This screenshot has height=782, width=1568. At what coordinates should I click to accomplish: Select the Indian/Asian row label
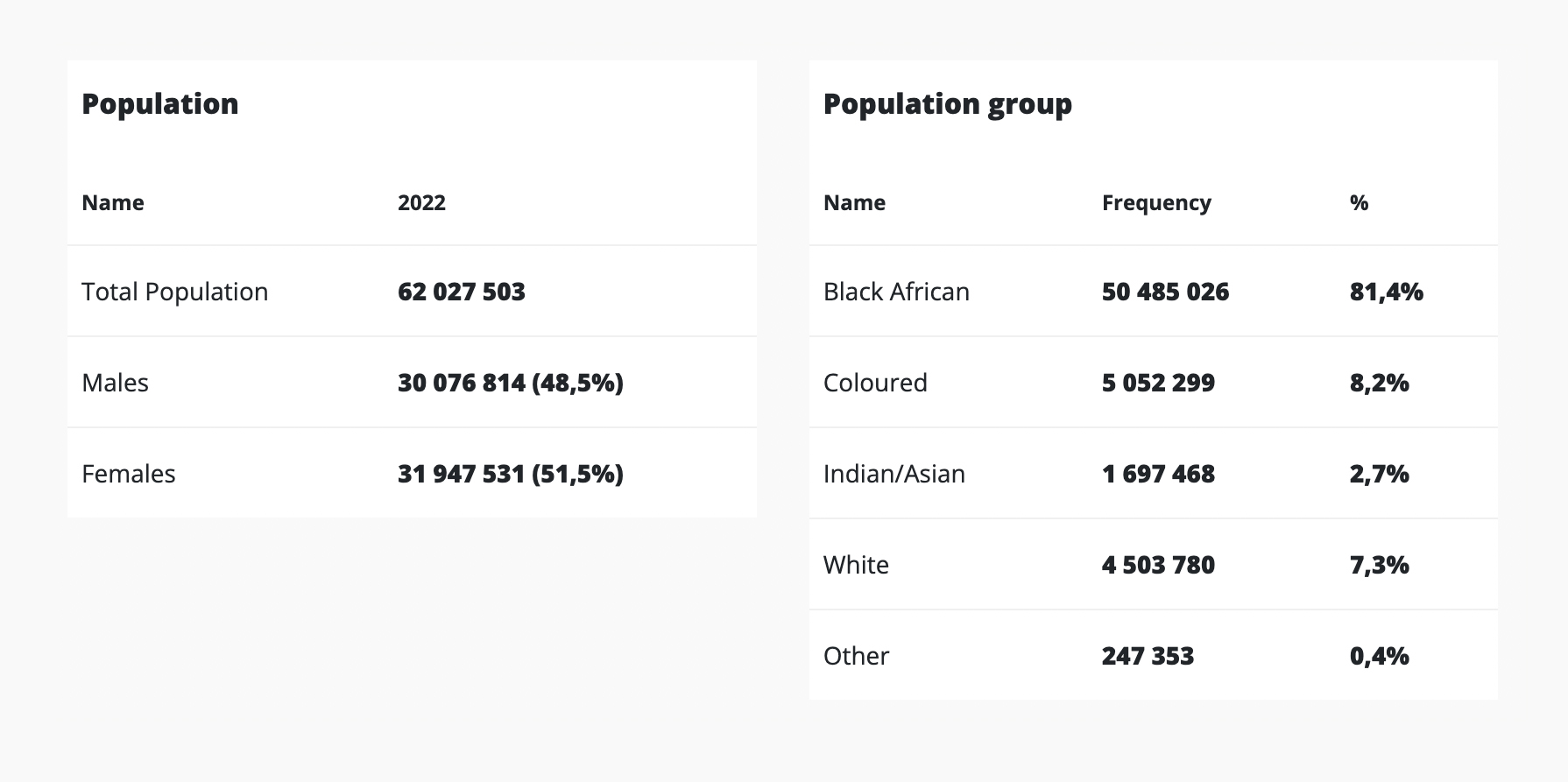click(894, 474)
